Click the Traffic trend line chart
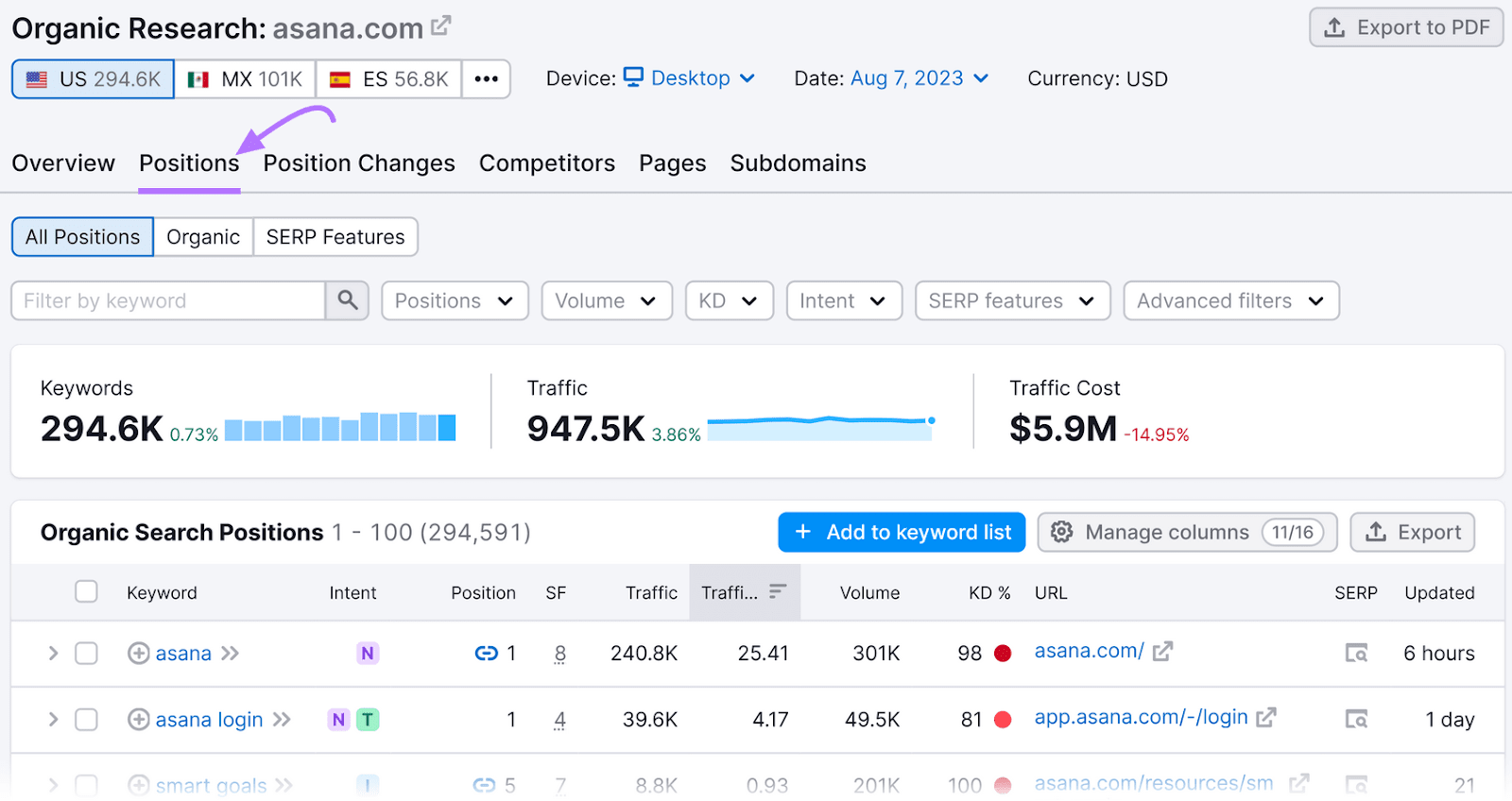Image resolution: width=1512 pixels, height=801 pixels. point(821,428)
